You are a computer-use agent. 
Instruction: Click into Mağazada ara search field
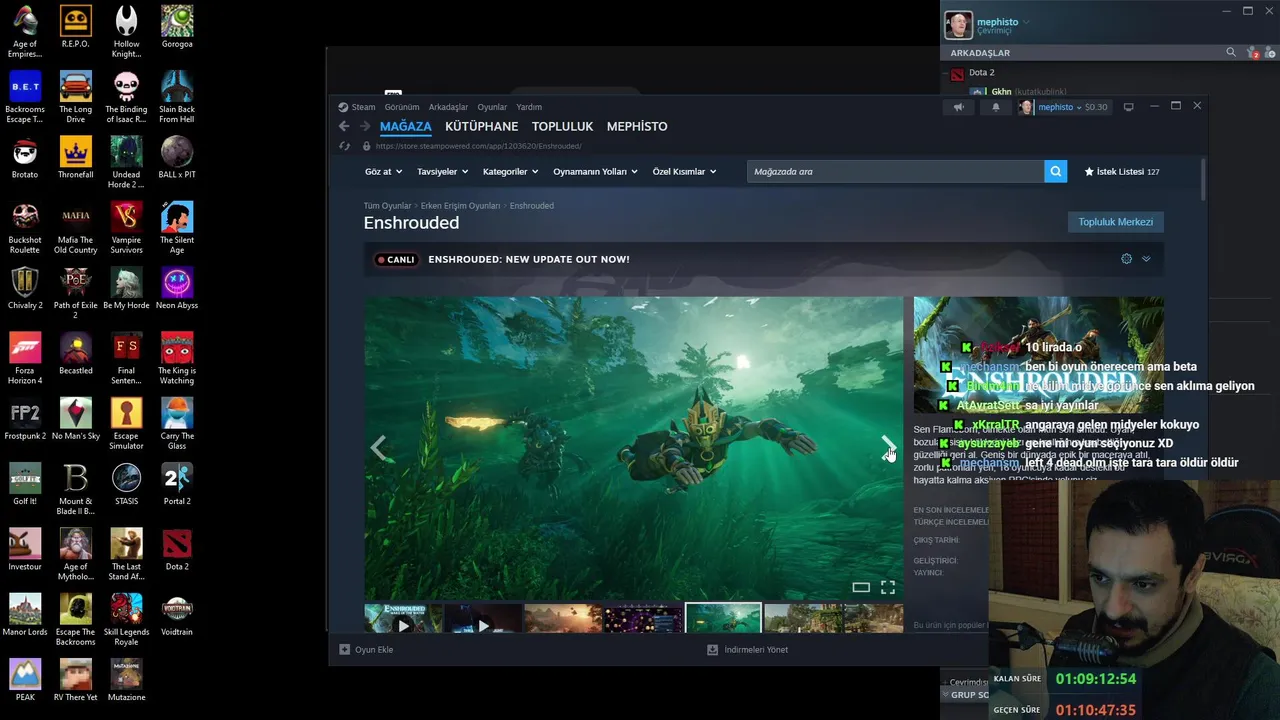click(x=895, y=171)
